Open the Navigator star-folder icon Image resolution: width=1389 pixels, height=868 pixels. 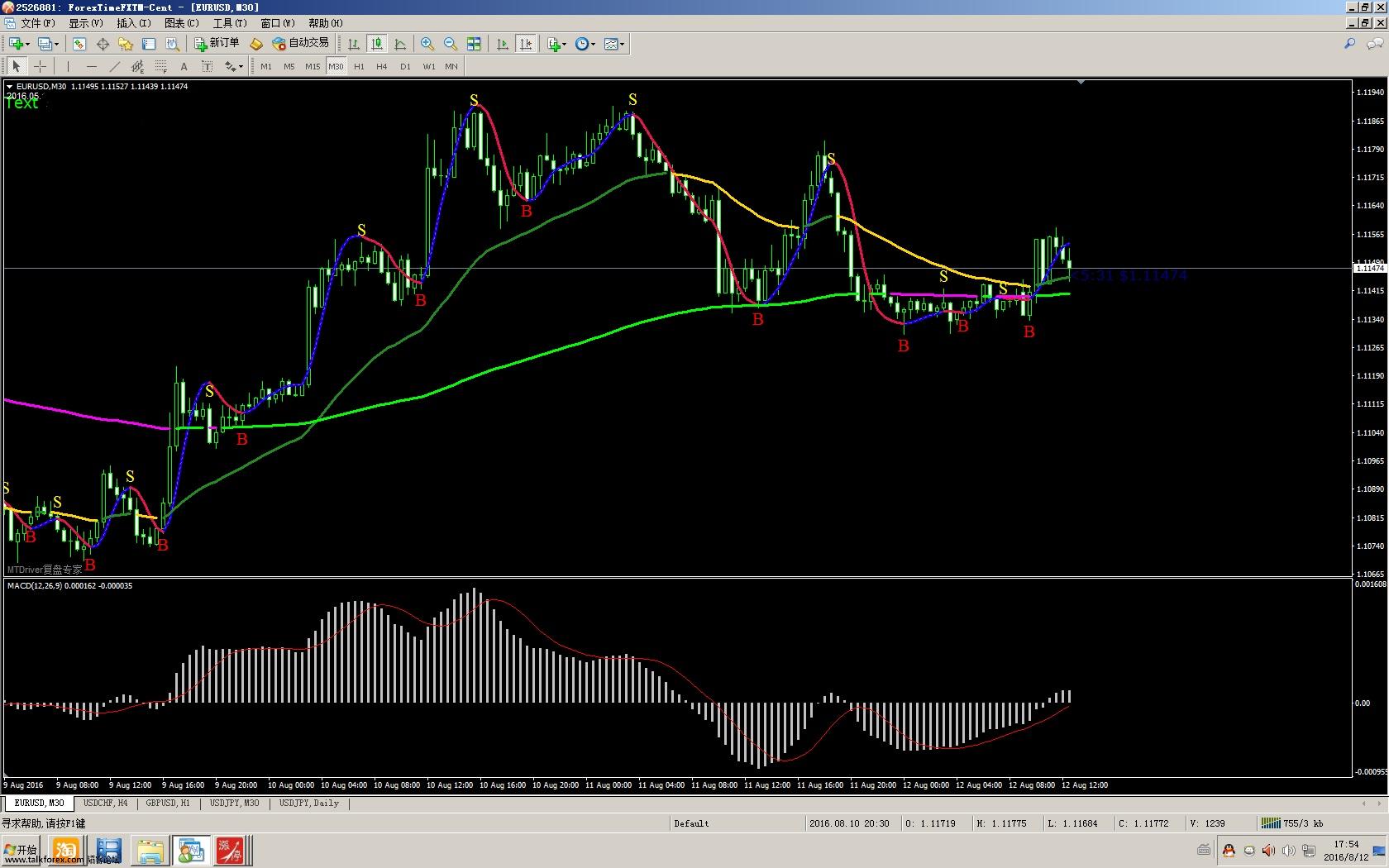tap(126, 44)
